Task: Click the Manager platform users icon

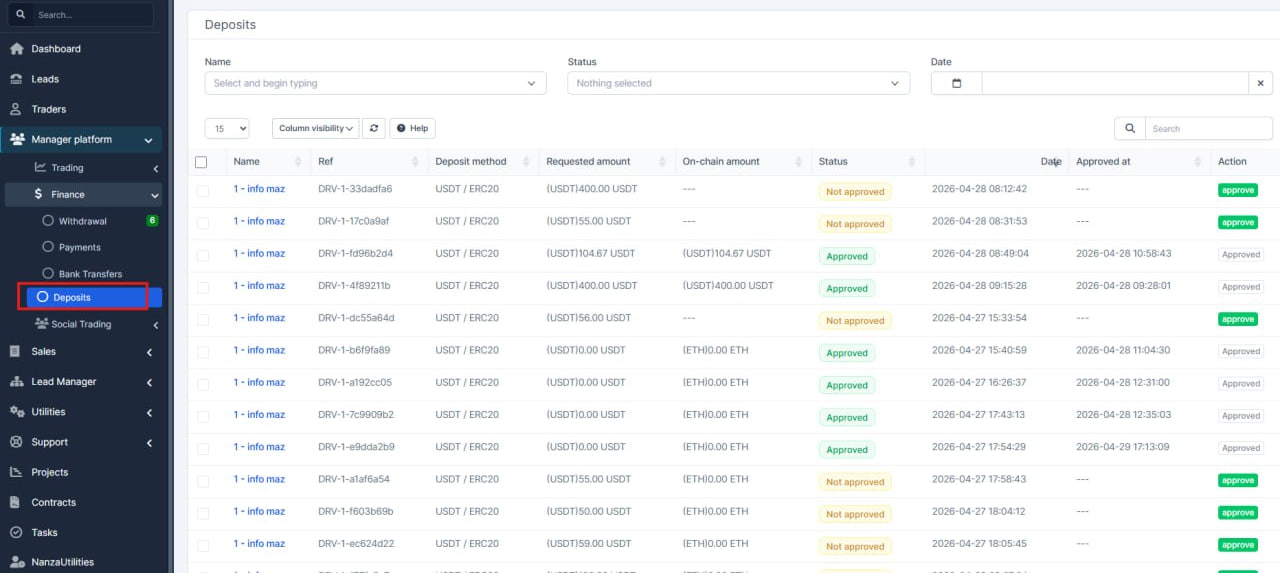Action: tap(16, 140)
